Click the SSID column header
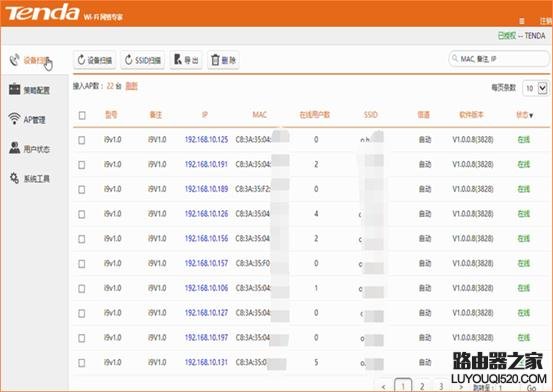 coord(371,115)
